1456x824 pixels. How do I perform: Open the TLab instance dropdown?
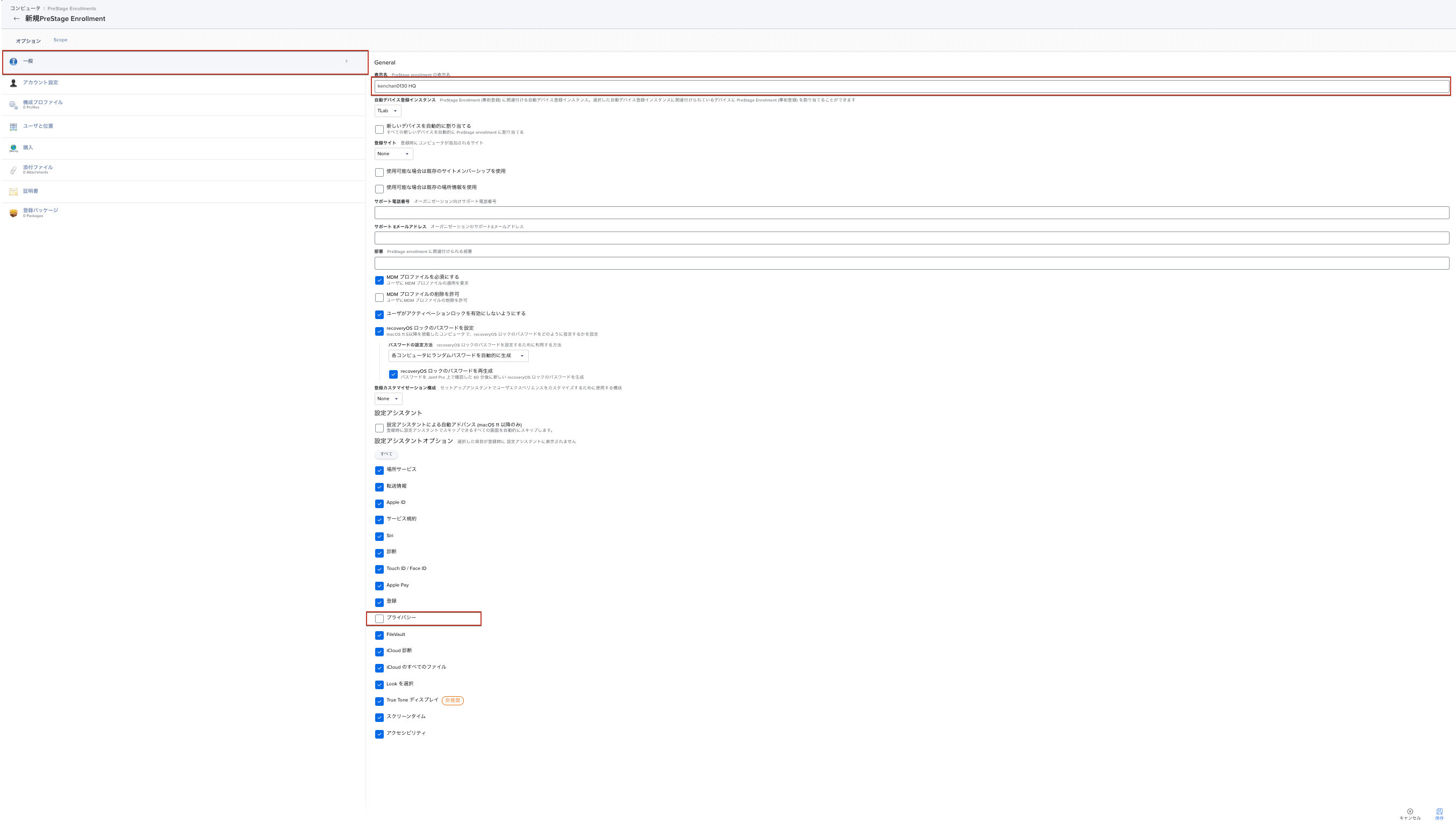388,111
